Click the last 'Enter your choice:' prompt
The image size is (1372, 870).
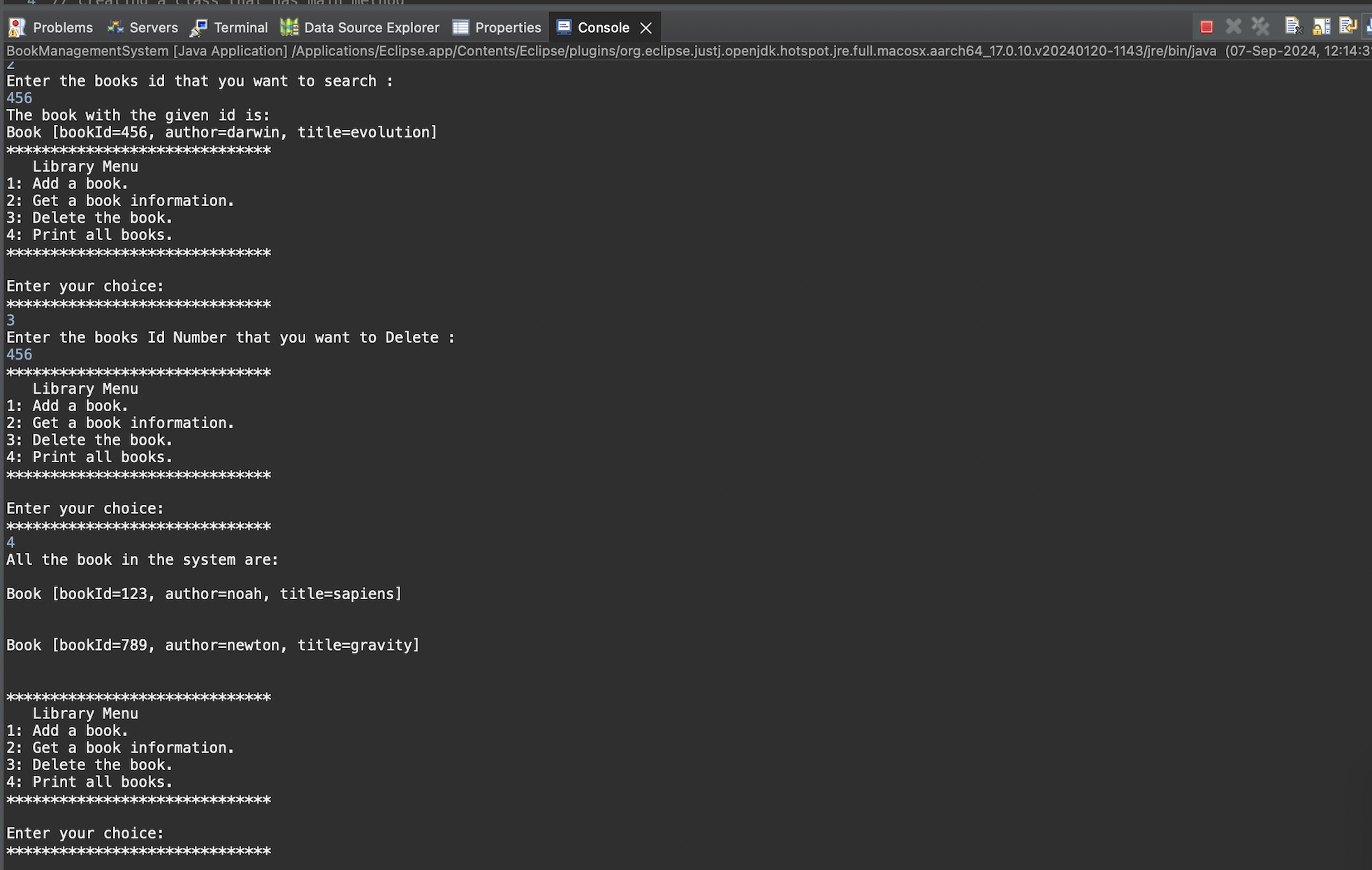pyautogui.click(x=85, y=834)
